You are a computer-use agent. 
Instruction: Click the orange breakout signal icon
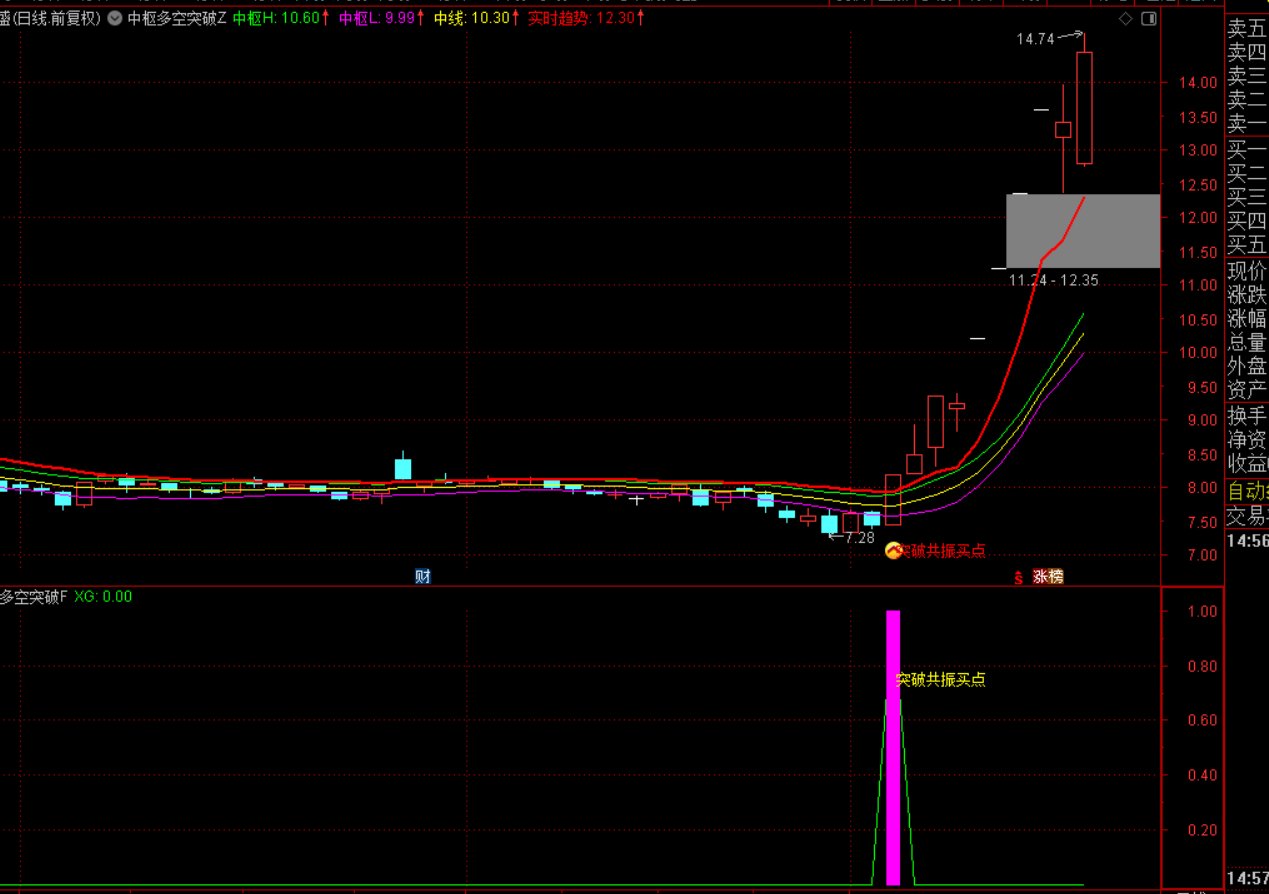(x=893, y=550)
